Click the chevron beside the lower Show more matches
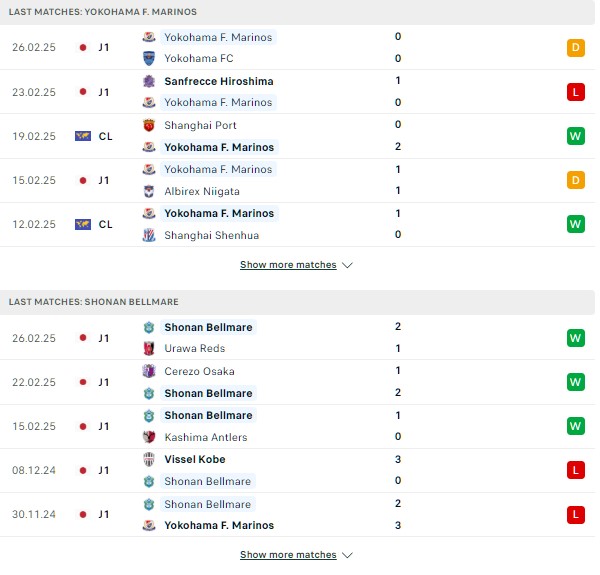600x575 pixels. tap(347, 555)
